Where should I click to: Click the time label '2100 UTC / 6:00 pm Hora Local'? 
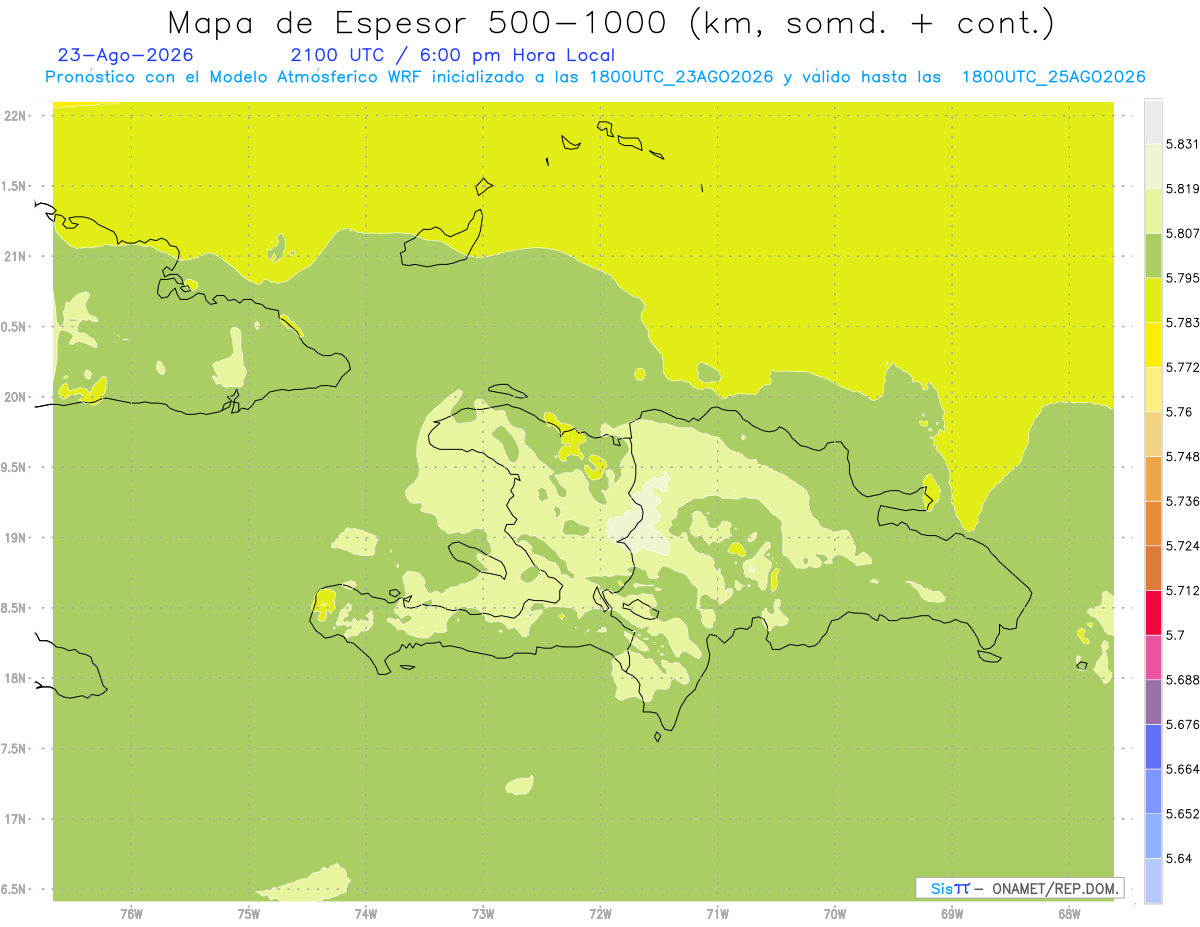point(453,56)
